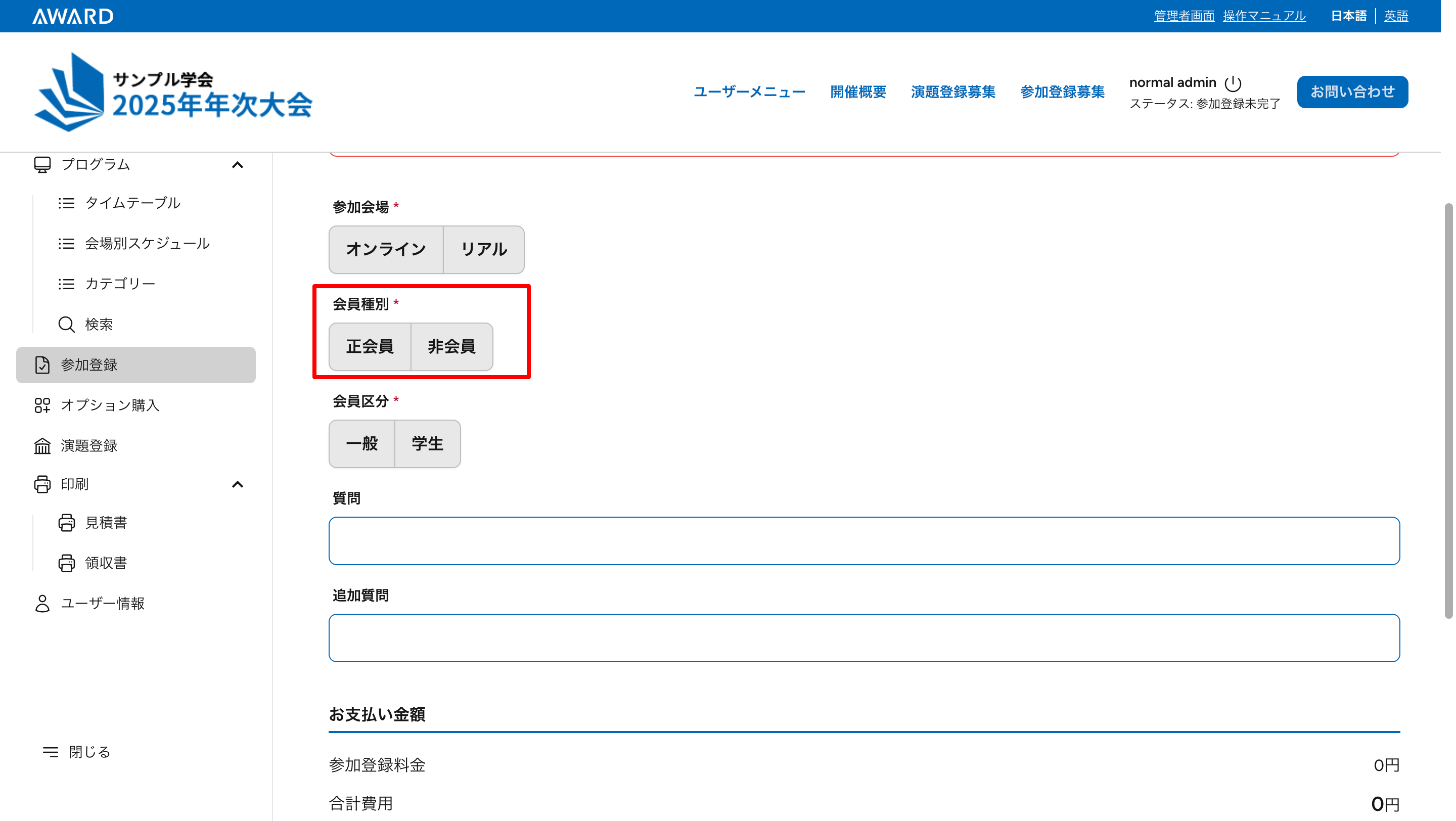Open 参加登録募集 in top navigation
The image size is (1456, 821).
(x=1062, y=92)
